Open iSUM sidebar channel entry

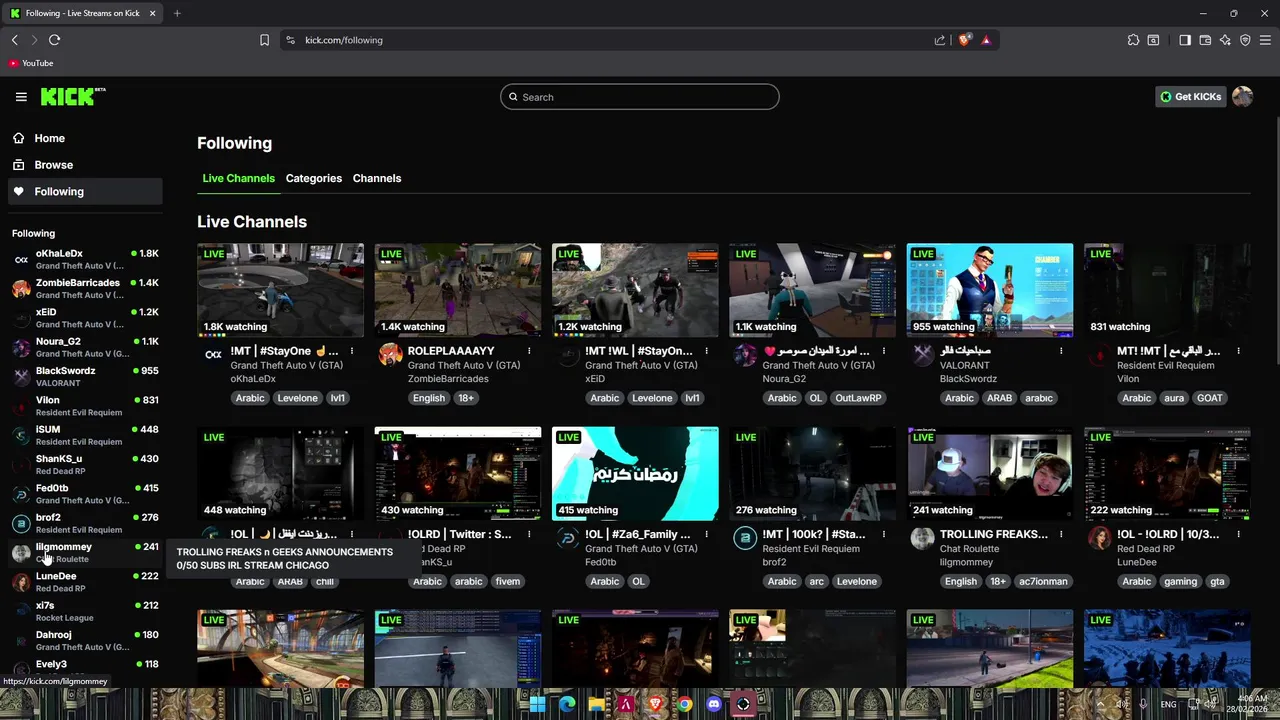(x=85, y=435)
